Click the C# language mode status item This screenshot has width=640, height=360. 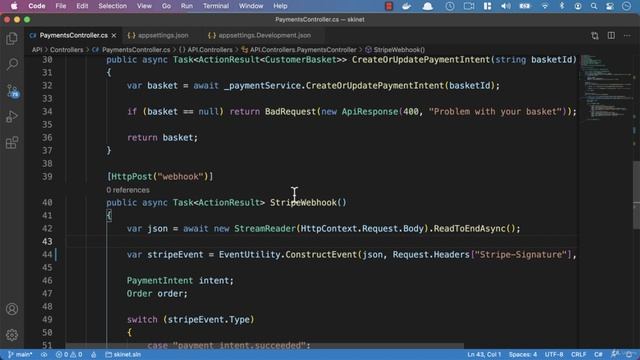coord(598,354)
